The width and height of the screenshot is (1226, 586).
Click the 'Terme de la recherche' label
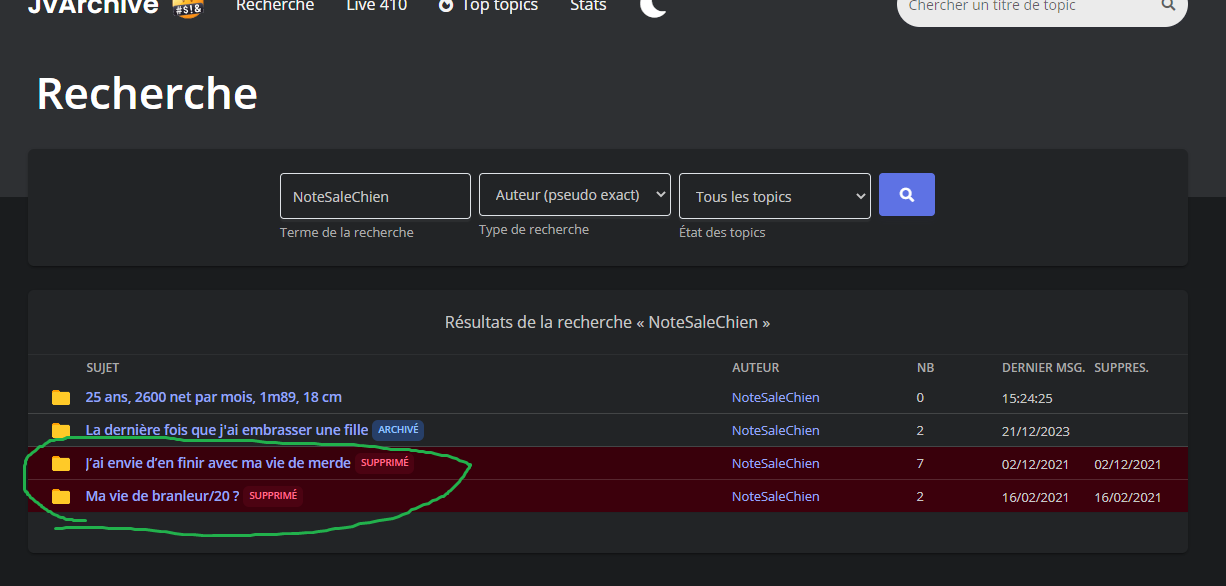click(x=347, y=232)
